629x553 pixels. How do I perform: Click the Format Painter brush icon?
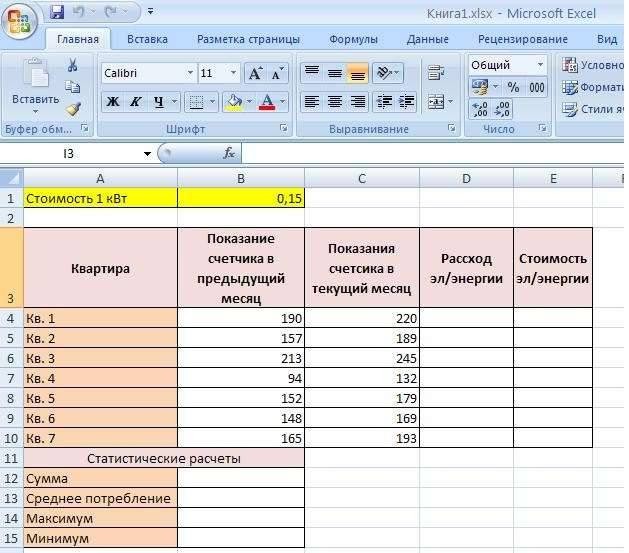[x=72, y=107]
